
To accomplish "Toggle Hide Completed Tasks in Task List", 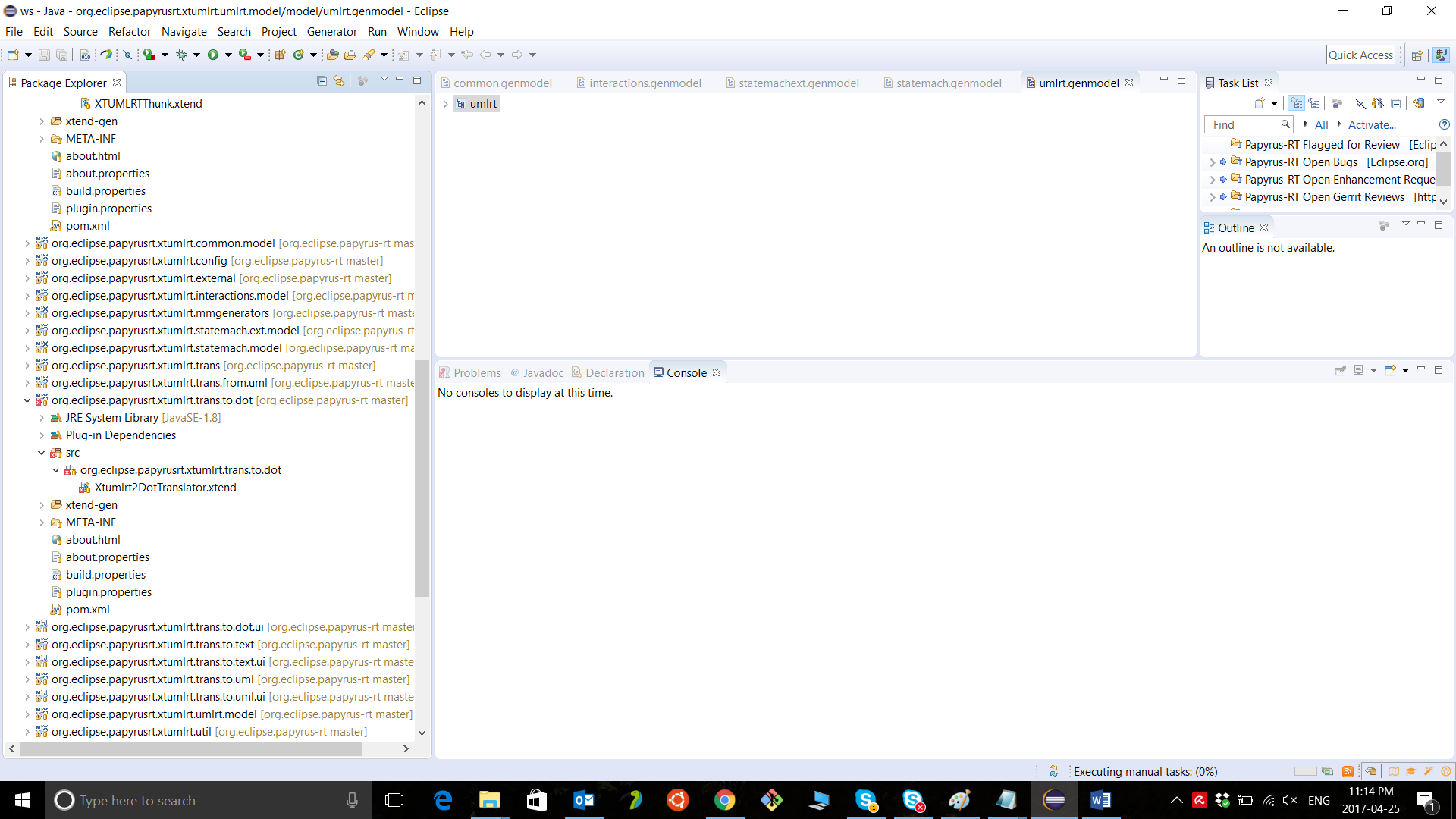I will pyautogui.click(x=1360, y=103).
